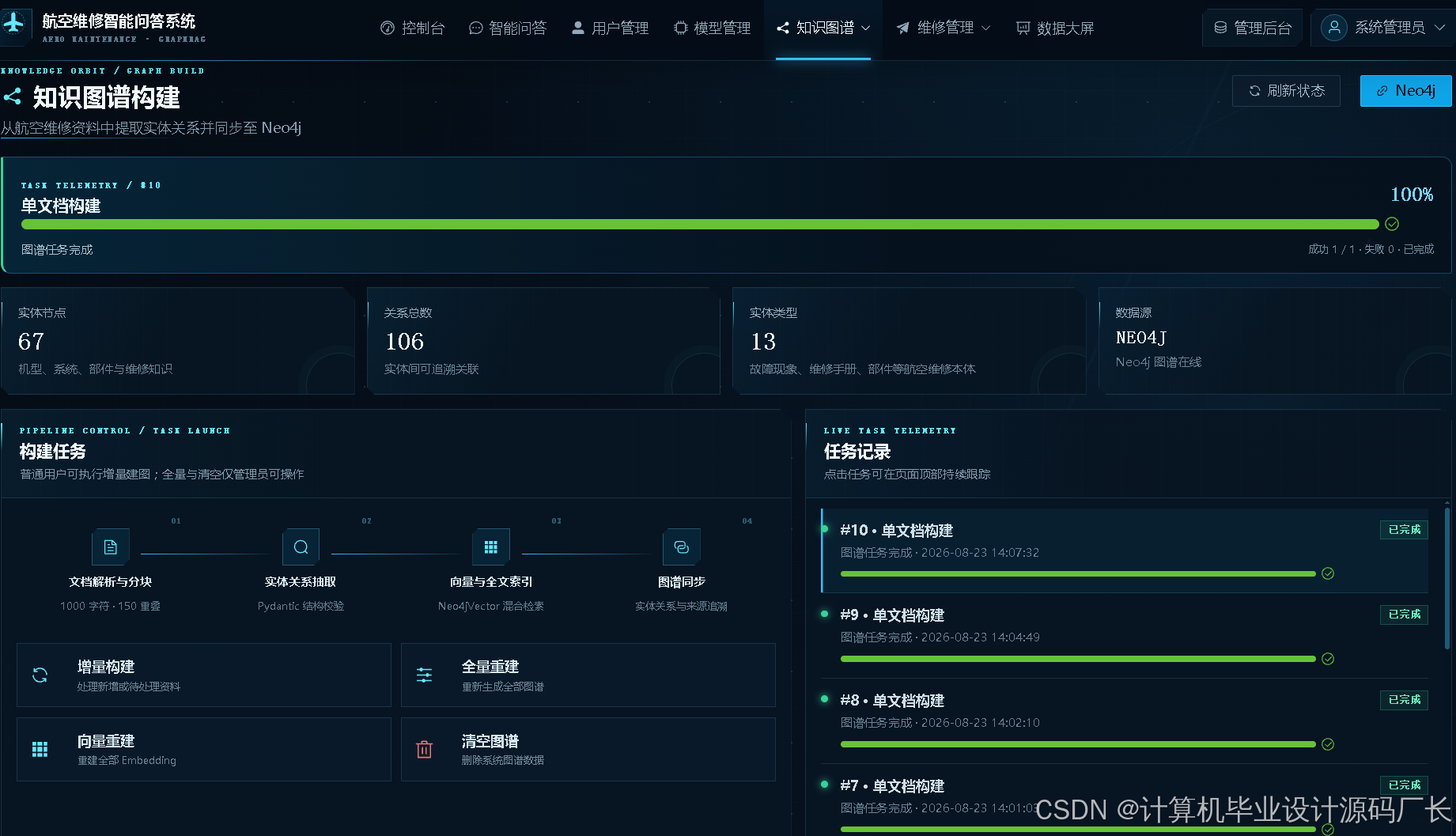The height and width of the screenshot is (836, 1456).
Task: Click the 100% completion value
Action: [x=1412, y=195]
